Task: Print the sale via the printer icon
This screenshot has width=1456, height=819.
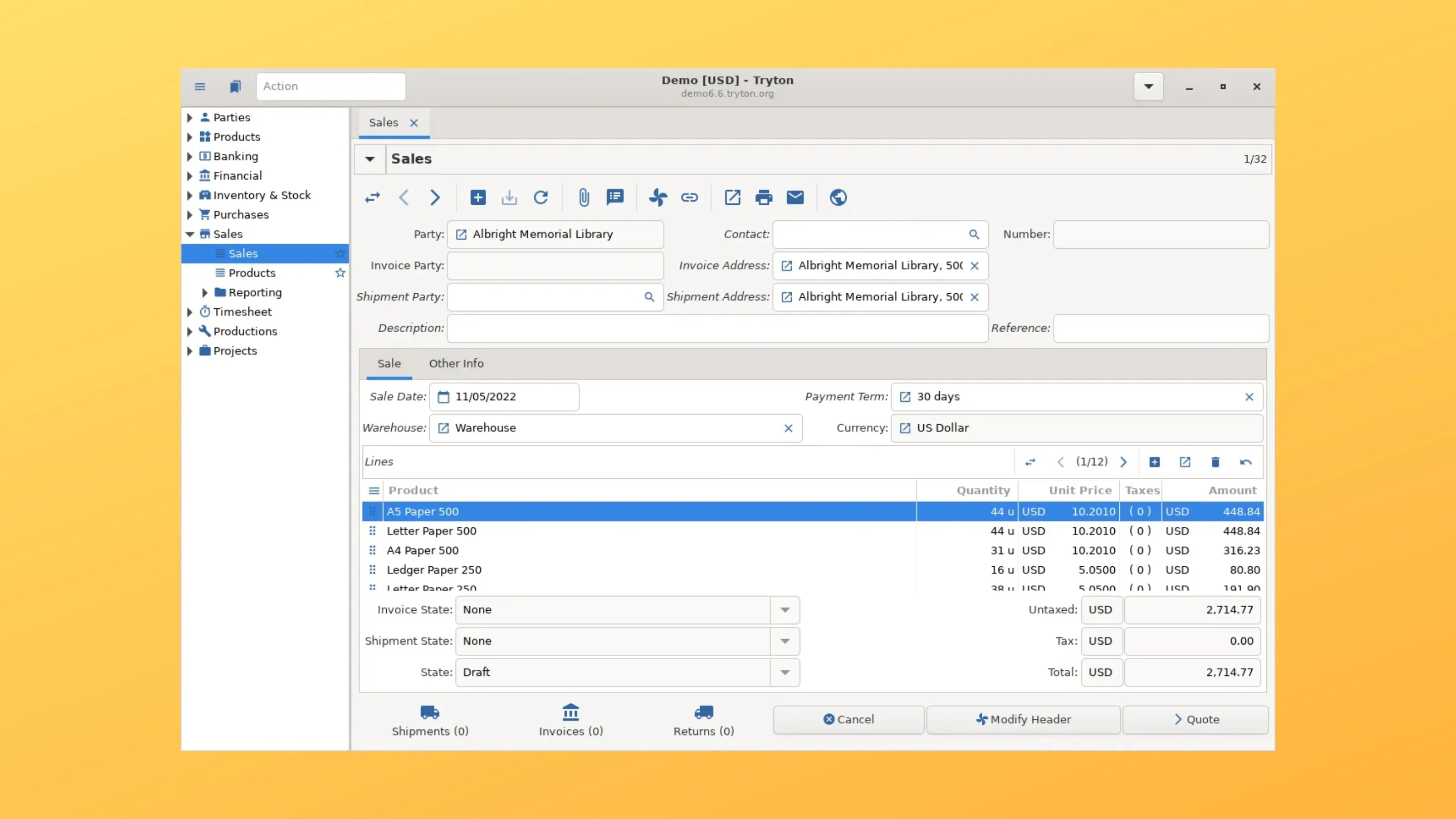Action: [763, 197]
